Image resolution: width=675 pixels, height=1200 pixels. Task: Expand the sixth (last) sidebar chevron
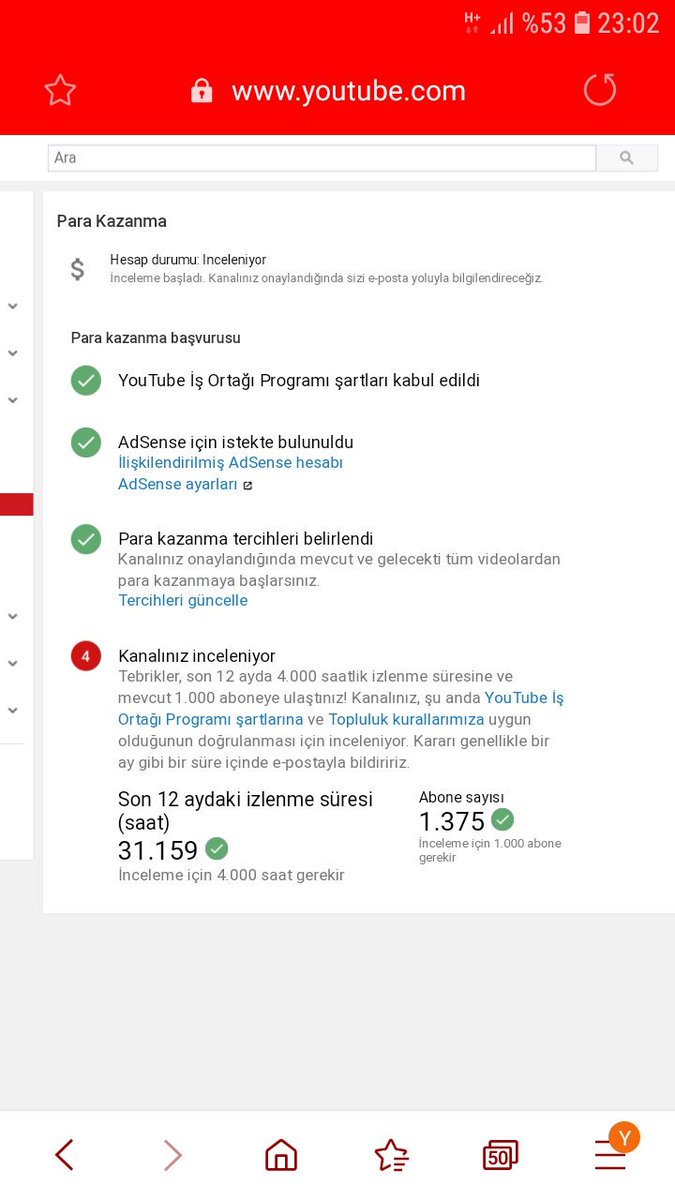click(x=13, y=710)
